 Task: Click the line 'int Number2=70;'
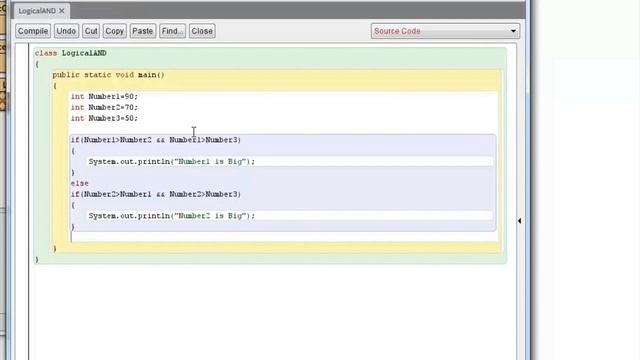point(104,107)
